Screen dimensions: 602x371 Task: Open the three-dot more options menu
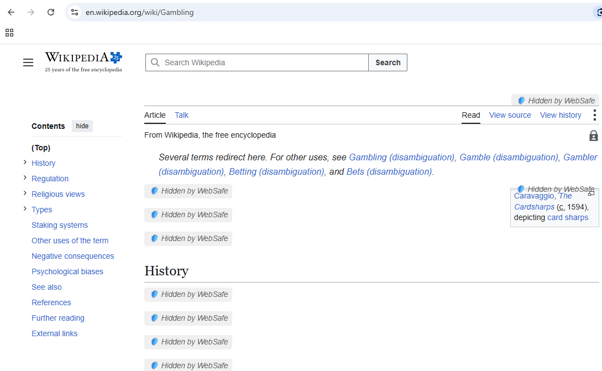[x=594, y=115]
